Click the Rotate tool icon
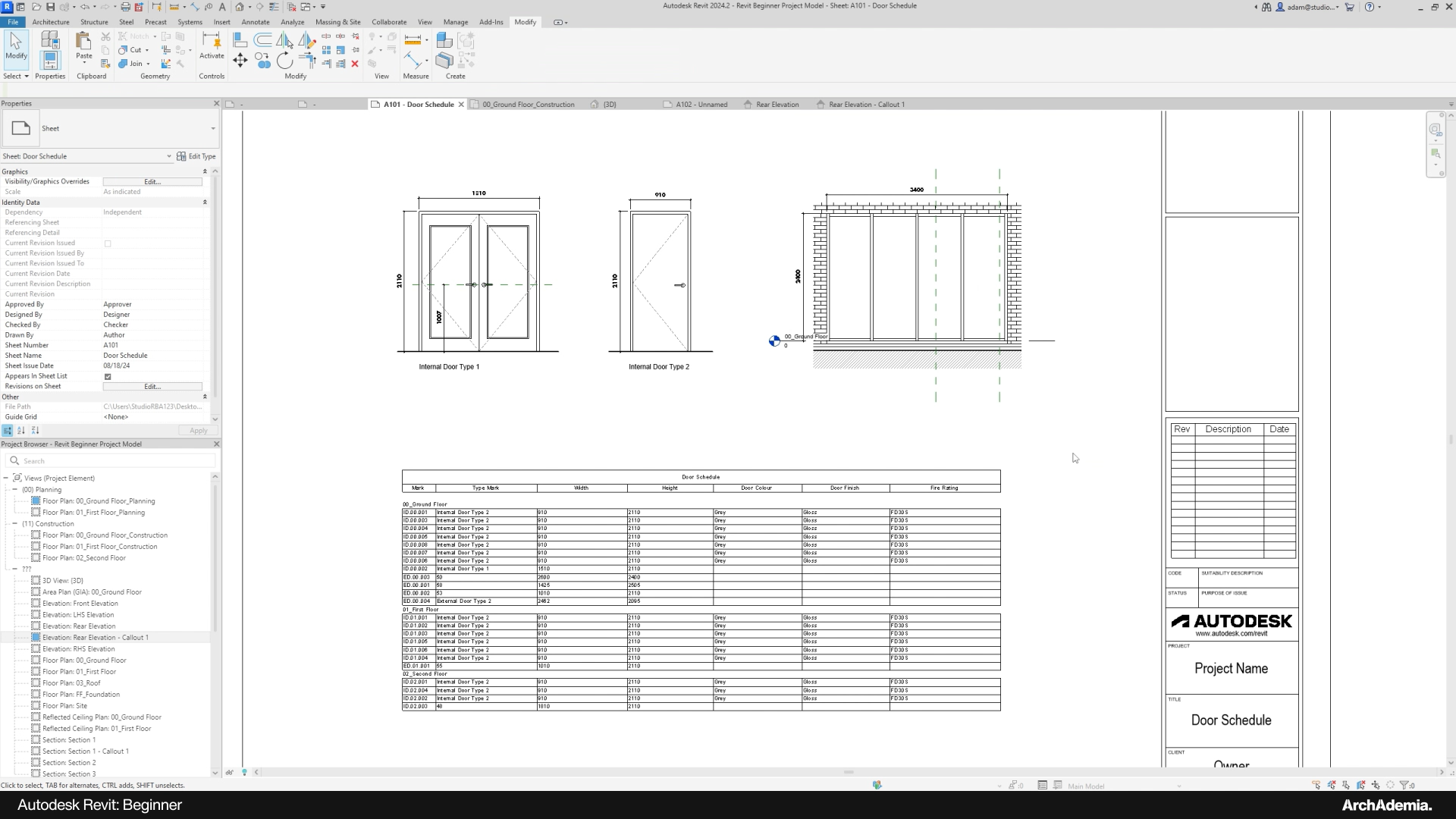1456x819 pixels. tap(284, 61)
